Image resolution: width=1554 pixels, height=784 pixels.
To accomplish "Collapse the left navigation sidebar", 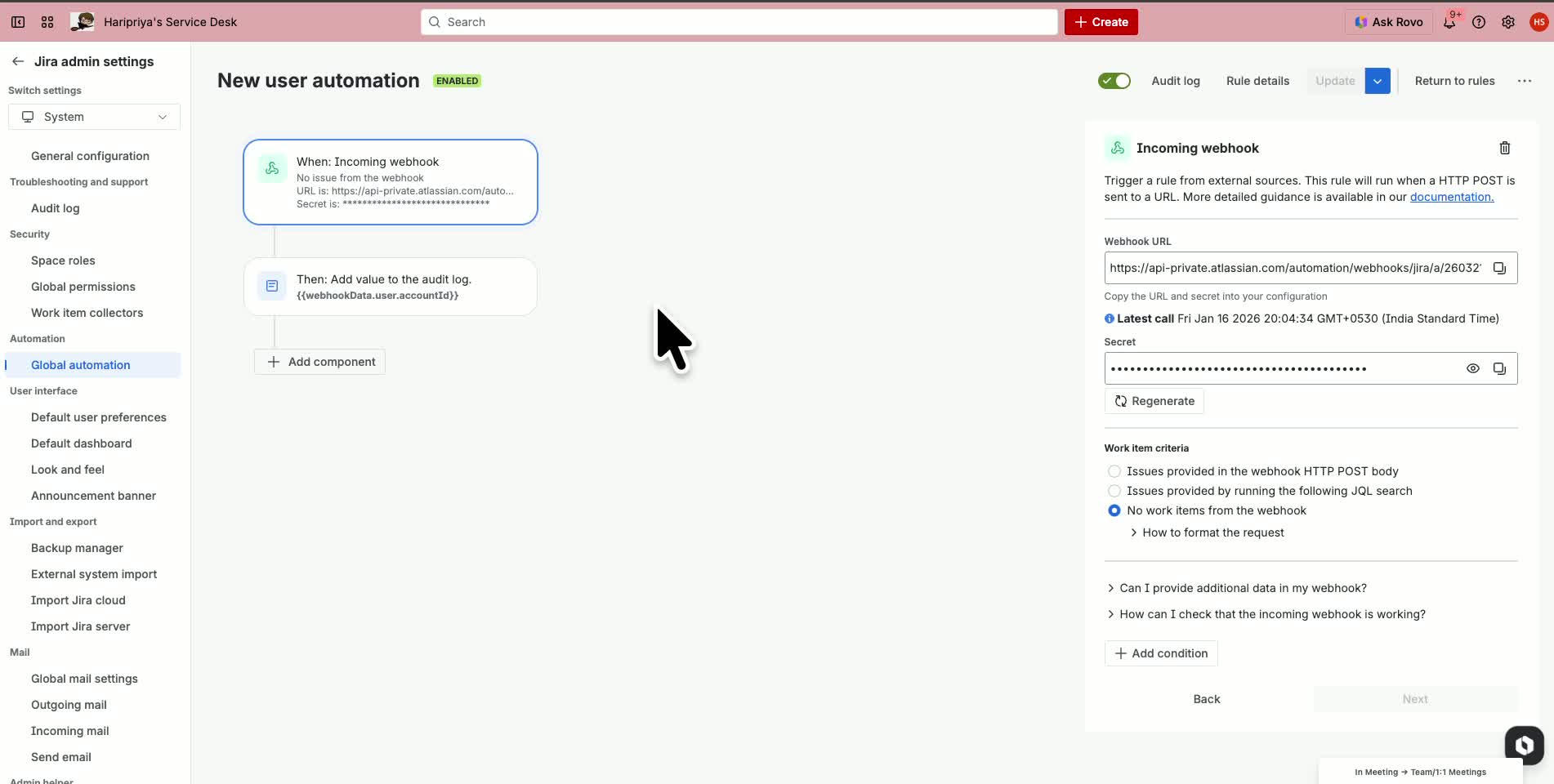I will click(17, 22).
